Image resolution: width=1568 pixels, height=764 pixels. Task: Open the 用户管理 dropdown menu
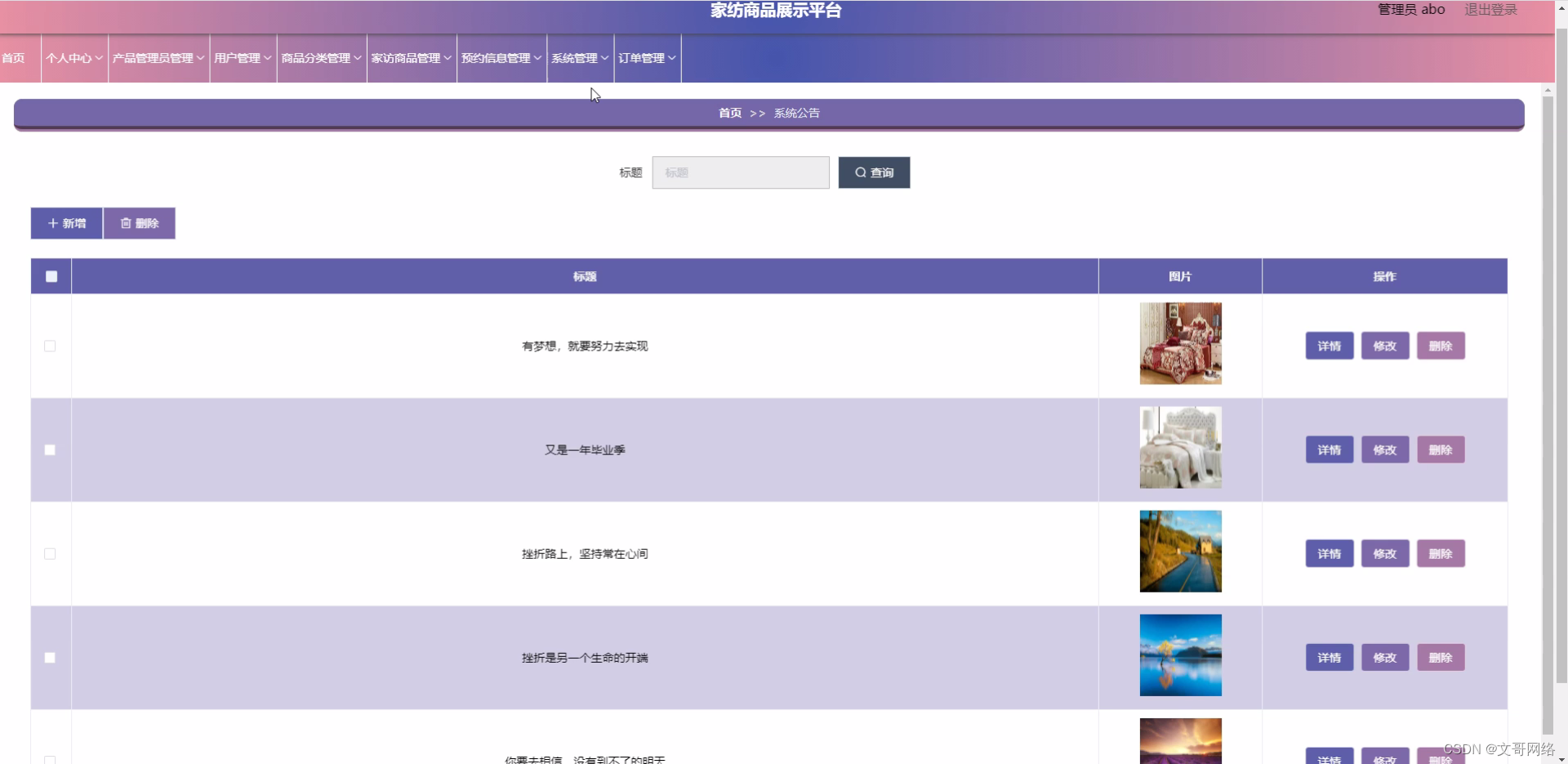pos(242,58)
